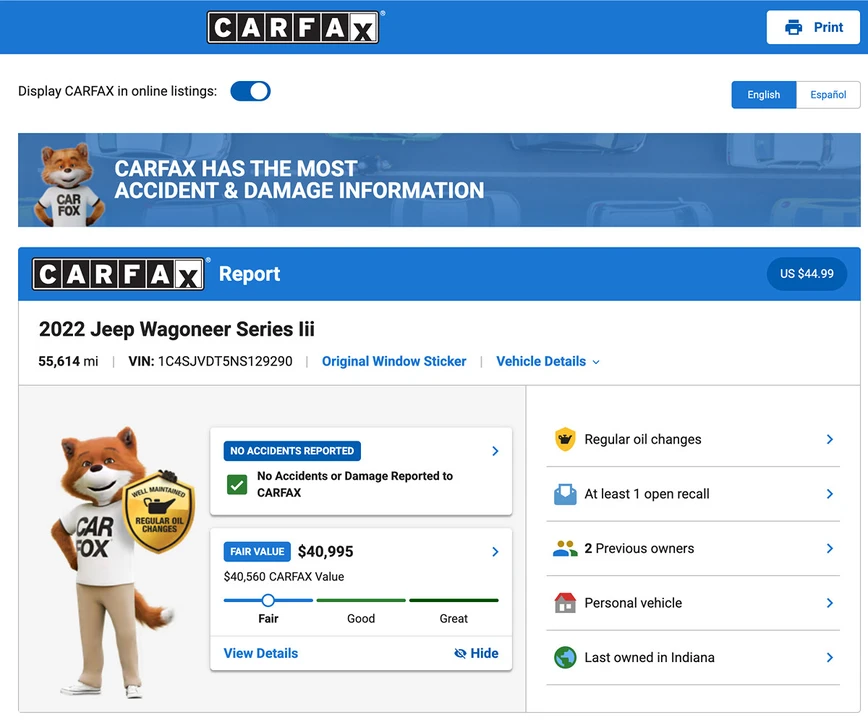This screenshot has width=868, height=720.
Task: Expand the Vehicle Details dropdown
Action: click(x=547, y=361)
